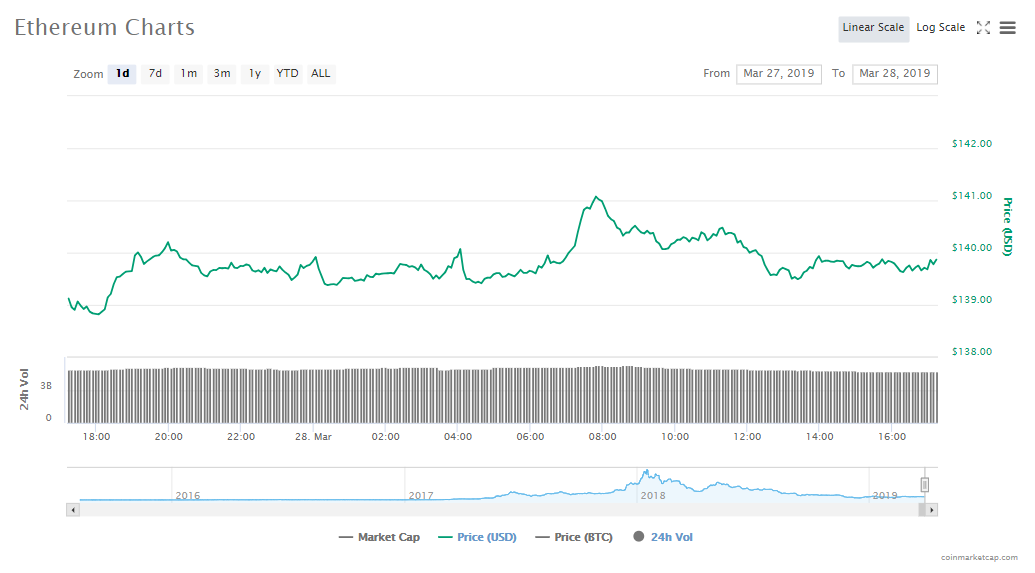Select the 7d zoom range
The image size is (1035, 573).
pyautogui.click(x=155, y=73)
